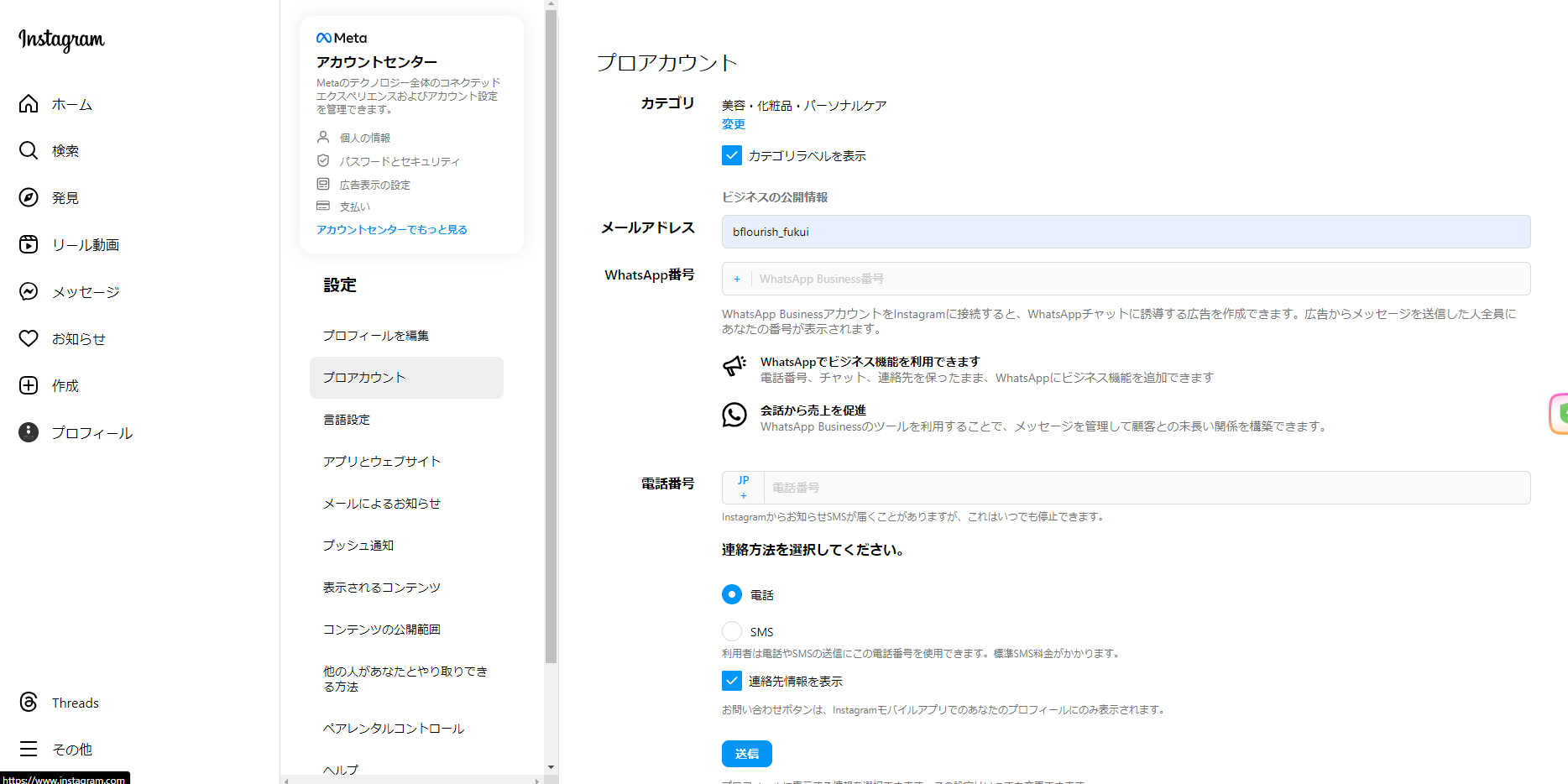
Task: Click the 変更 category link
Action: pos(734,124)
